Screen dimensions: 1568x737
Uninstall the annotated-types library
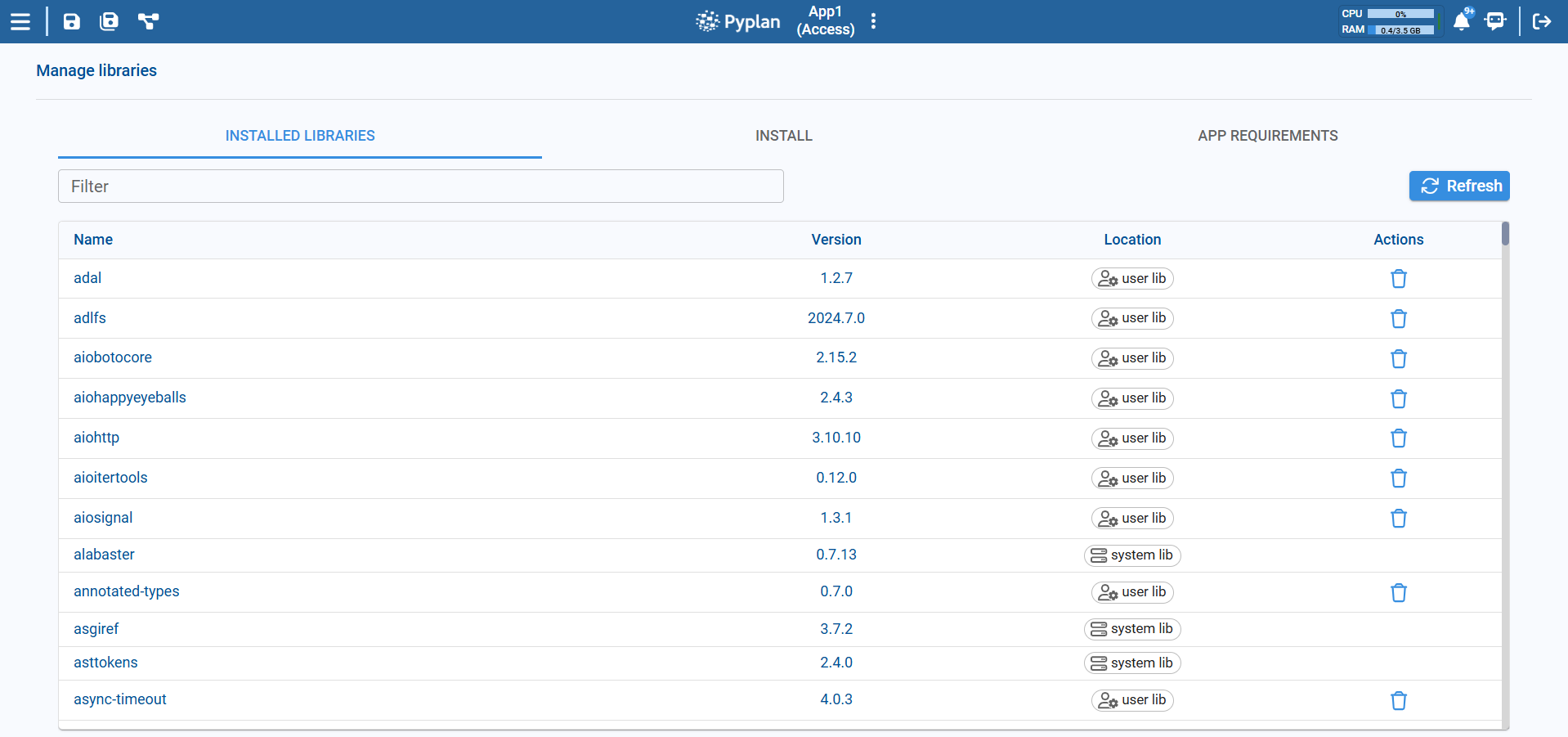click(1398, 592)
